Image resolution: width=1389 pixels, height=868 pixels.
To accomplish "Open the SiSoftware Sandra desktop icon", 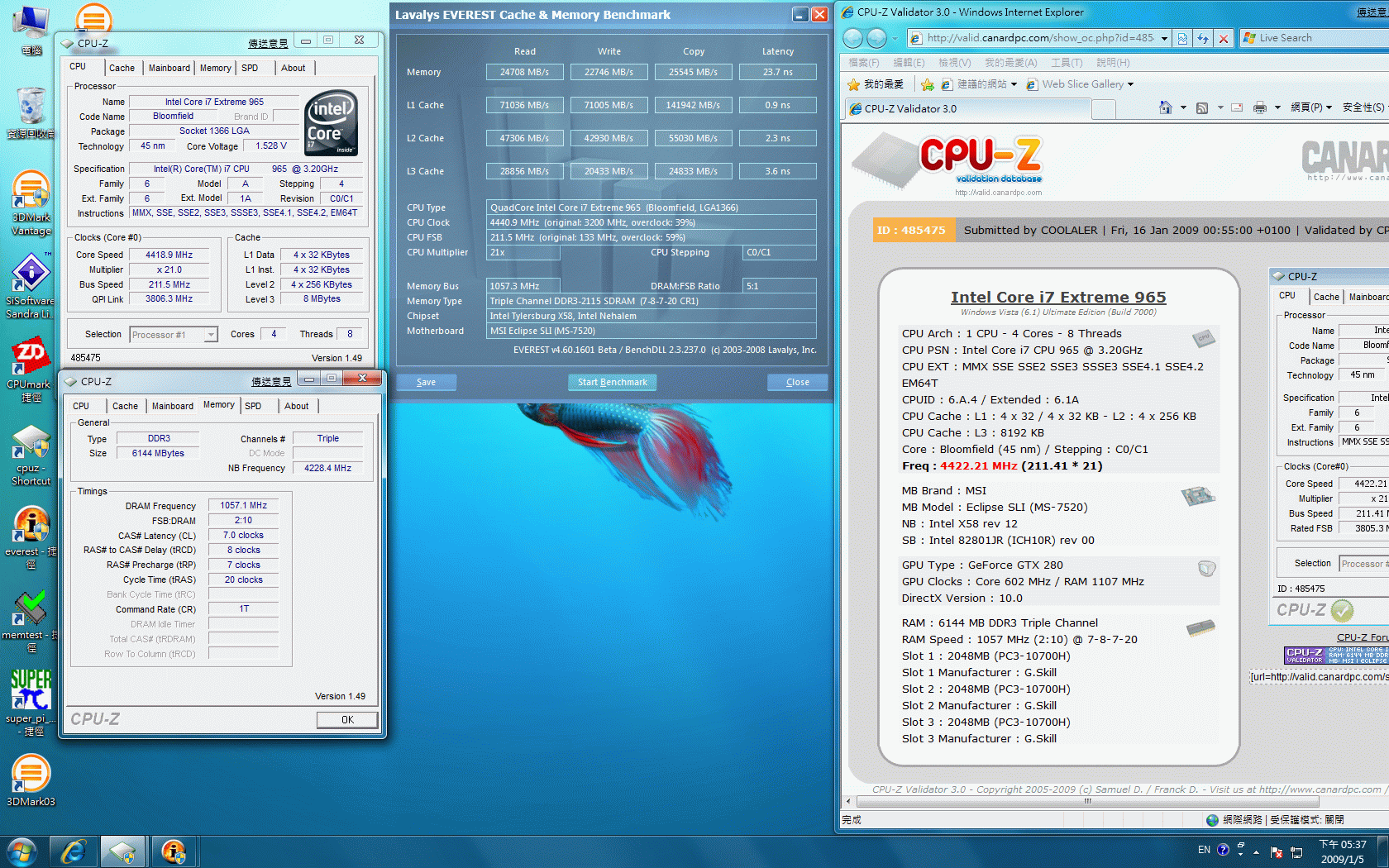I will point(31,274).
